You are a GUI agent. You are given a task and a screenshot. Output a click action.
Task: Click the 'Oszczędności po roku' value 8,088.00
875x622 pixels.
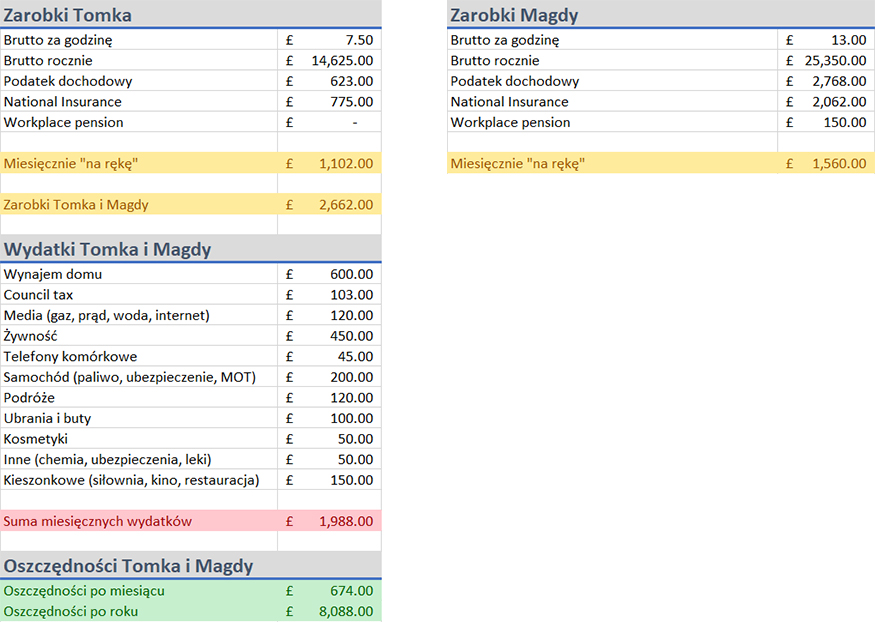click(x=346, y=611)
